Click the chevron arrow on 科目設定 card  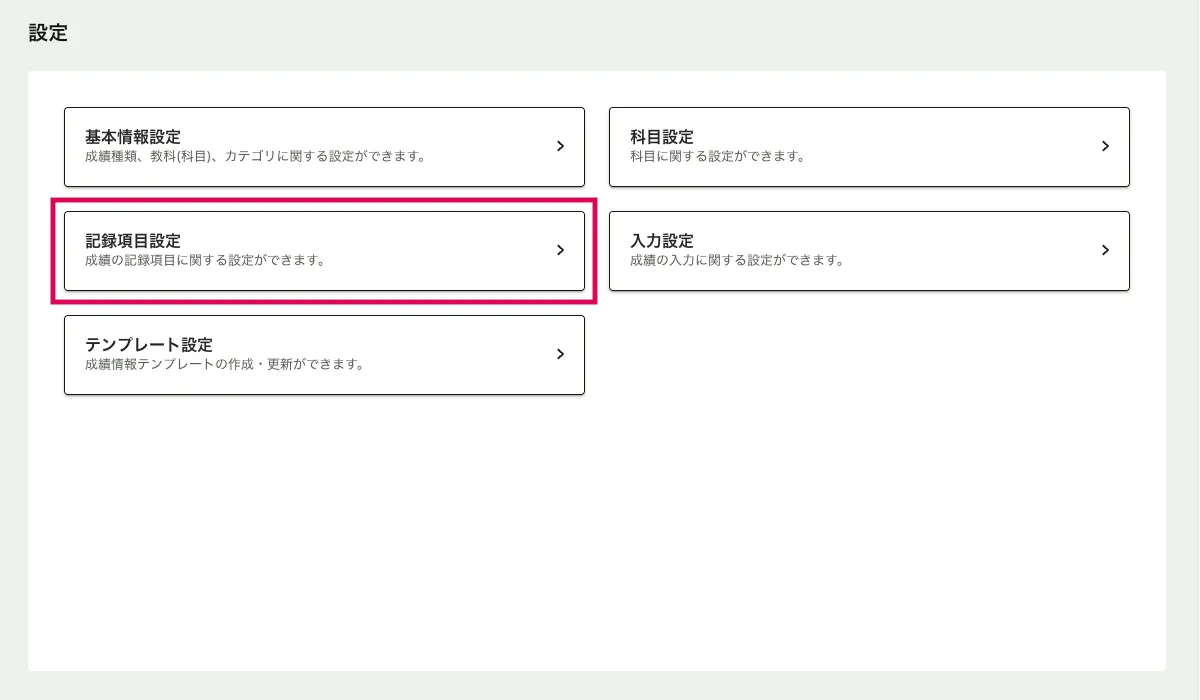click(x=1105, y=146)
